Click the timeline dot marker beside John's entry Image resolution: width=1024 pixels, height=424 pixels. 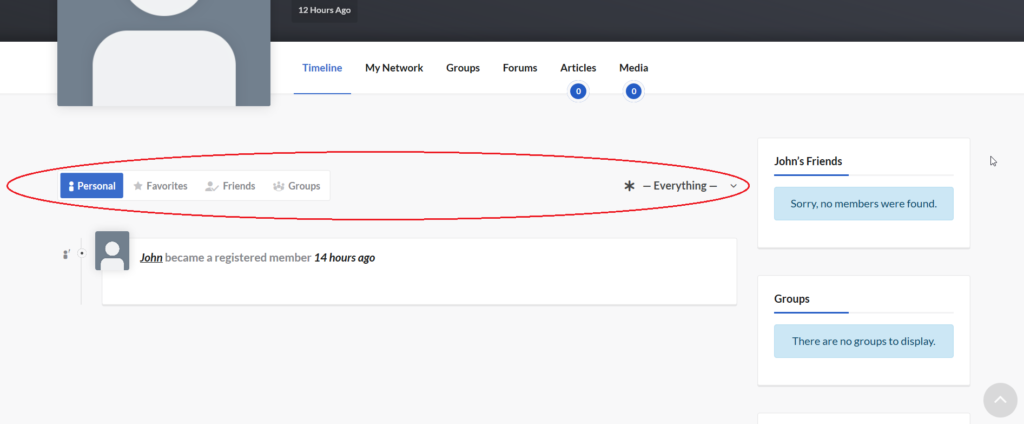[x=82, y=253]
